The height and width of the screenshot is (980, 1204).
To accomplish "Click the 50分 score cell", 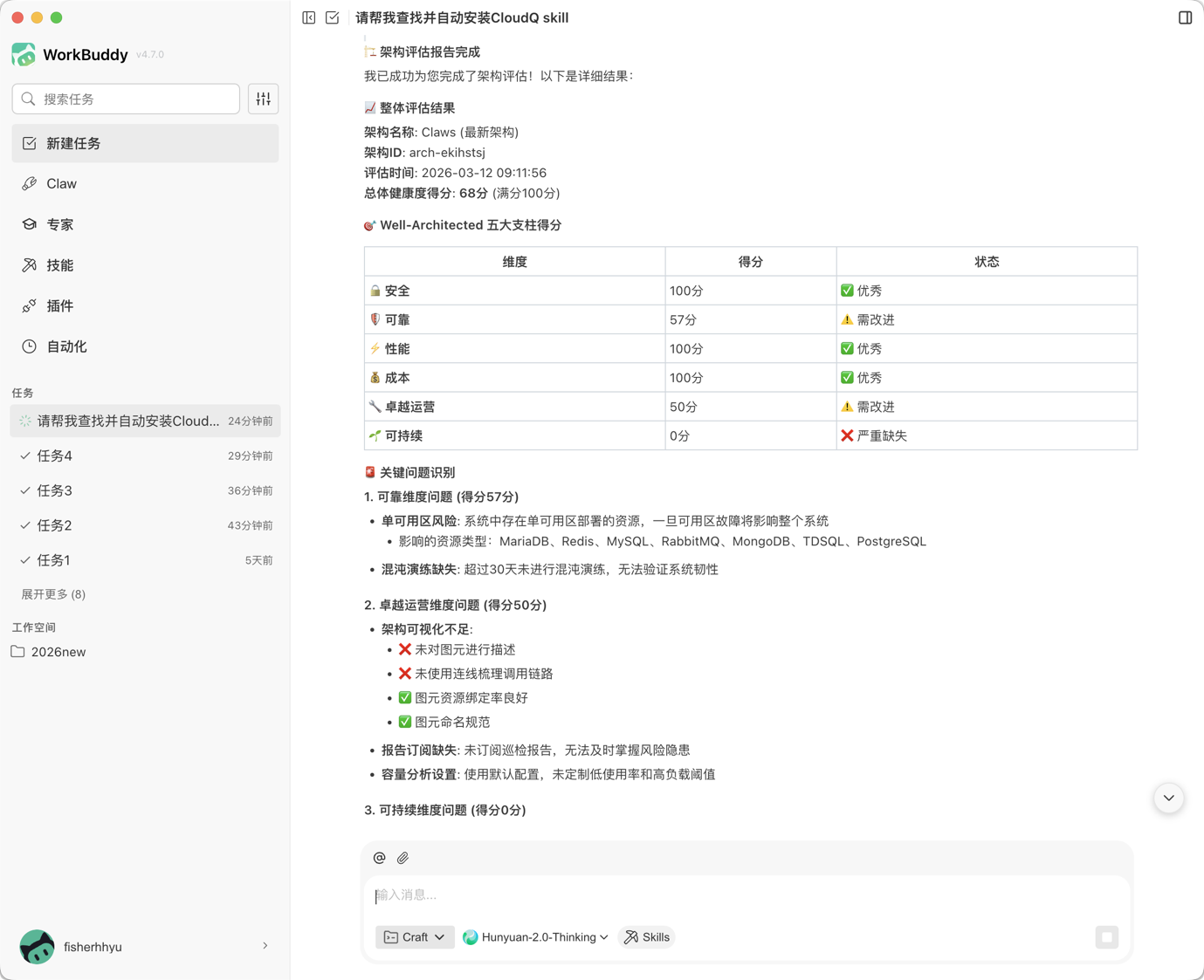I will pyautogui.click(x=751, y=407).
